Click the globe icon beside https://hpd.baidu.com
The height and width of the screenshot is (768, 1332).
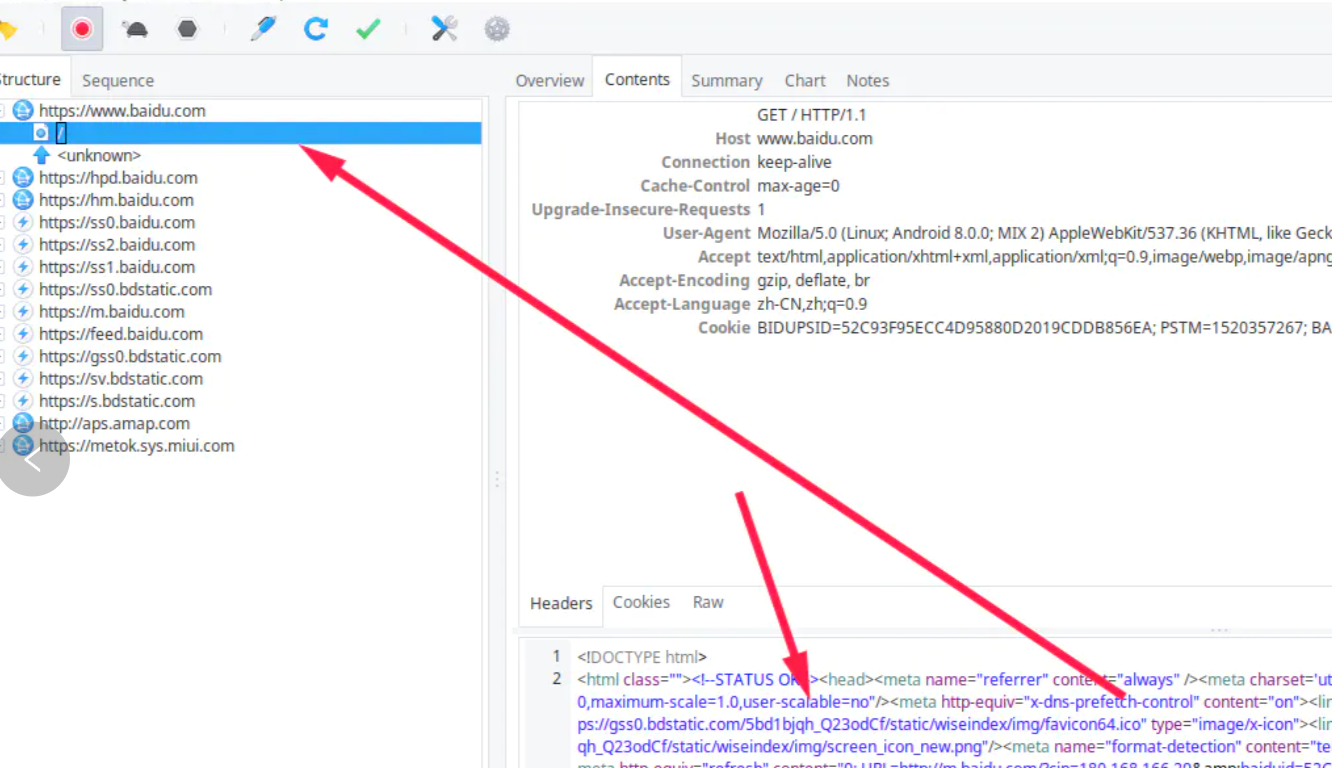(x=23, y=178)
